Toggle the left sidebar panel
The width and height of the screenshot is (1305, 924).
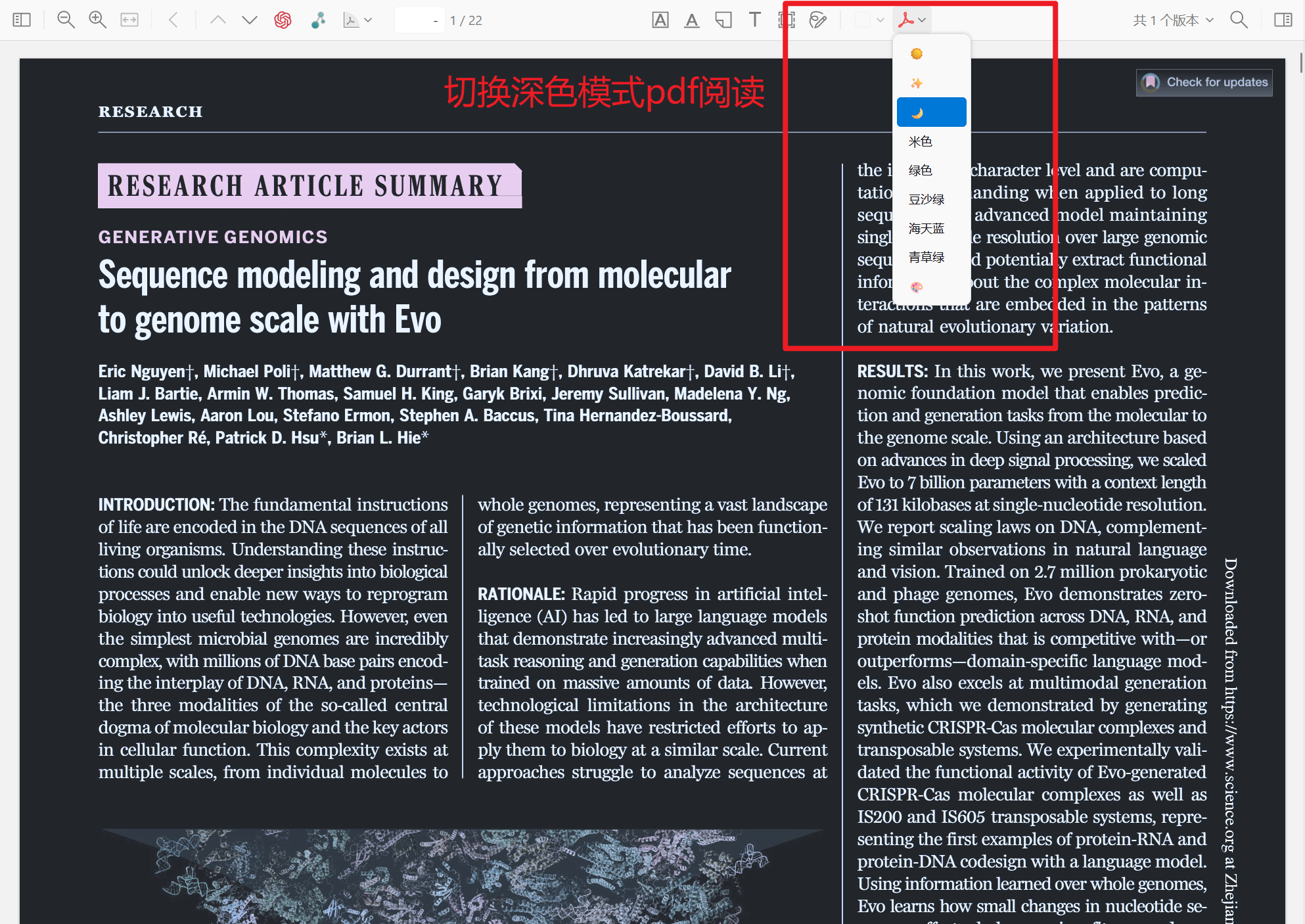click(x=22, y=20)
